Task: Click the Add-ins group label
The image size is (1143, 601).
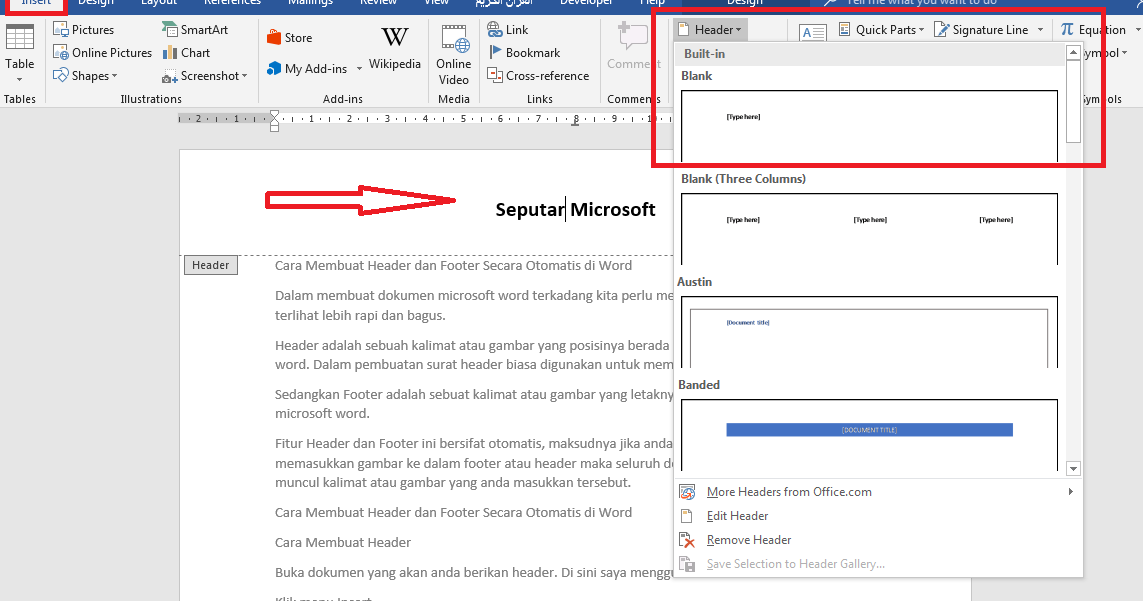Action: [x=343, y=99]
